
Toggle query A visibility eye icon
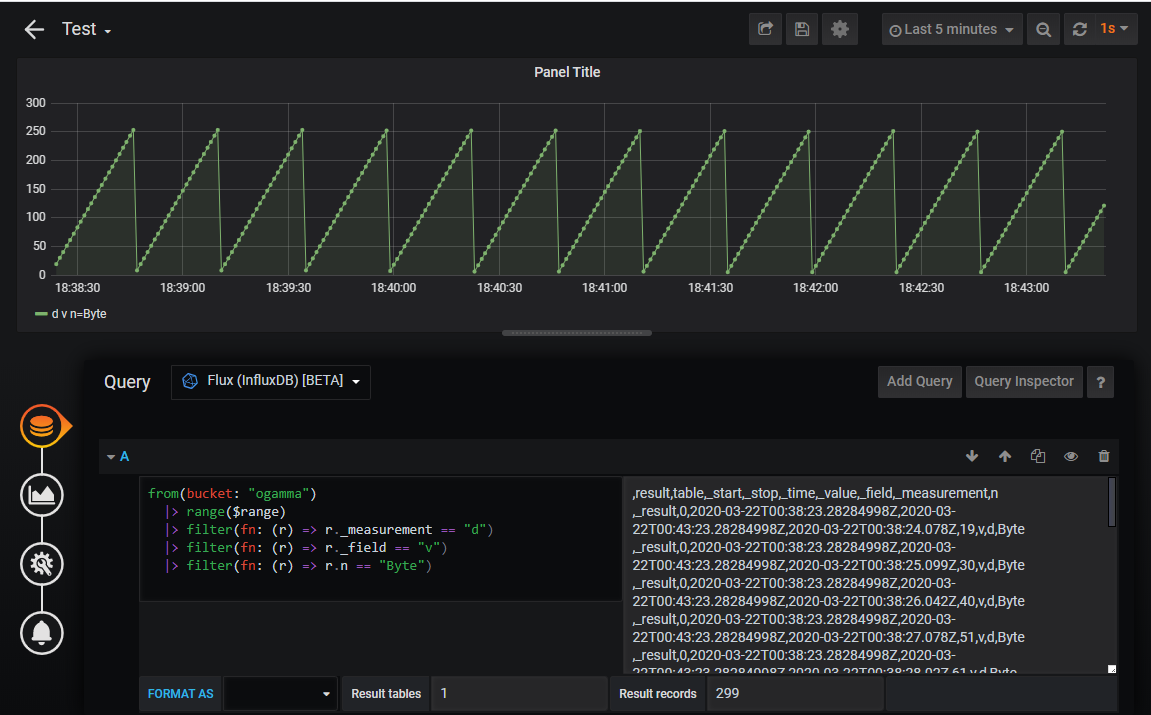(1071, 456)
